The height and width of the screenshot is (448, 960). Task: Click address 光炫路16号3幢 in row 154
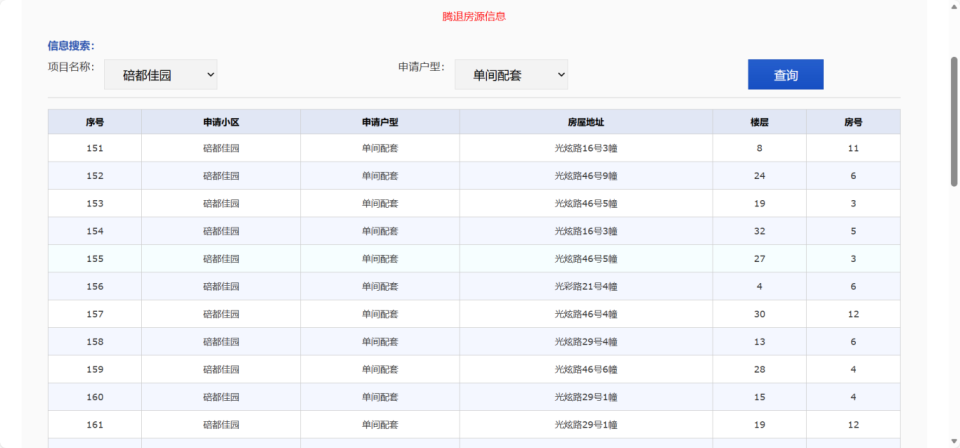click(586, 231)
